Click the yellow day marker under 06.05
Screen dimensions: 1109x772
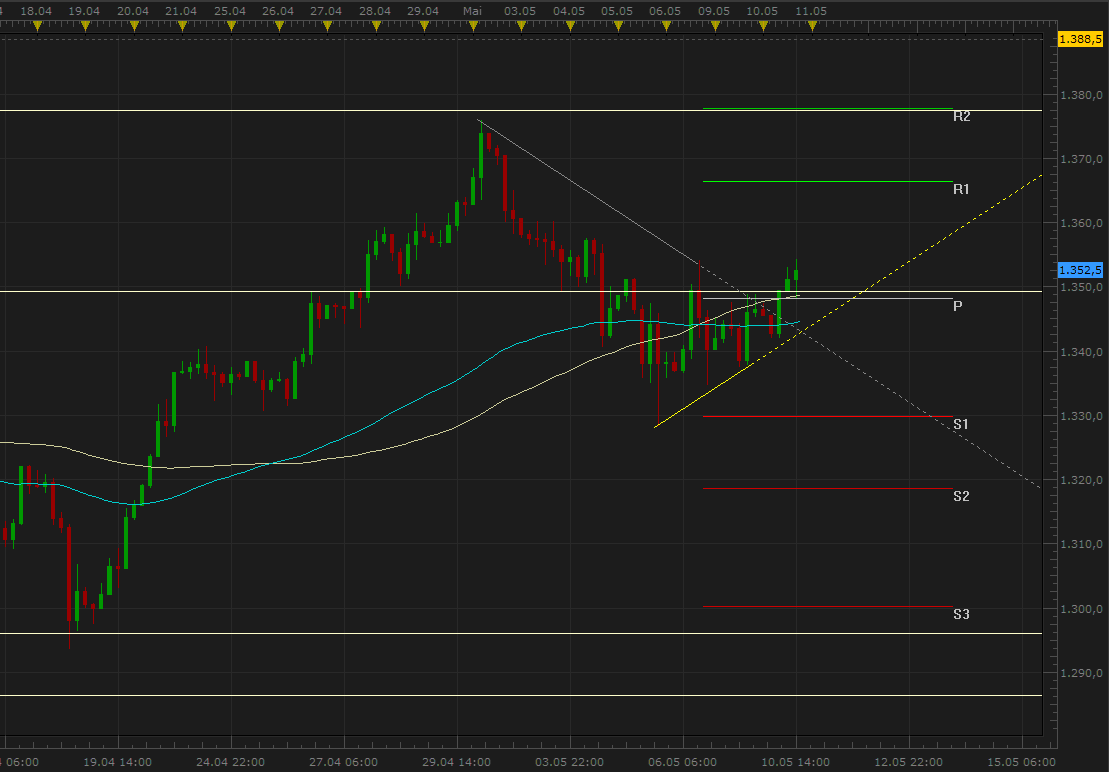click(665, 26)
